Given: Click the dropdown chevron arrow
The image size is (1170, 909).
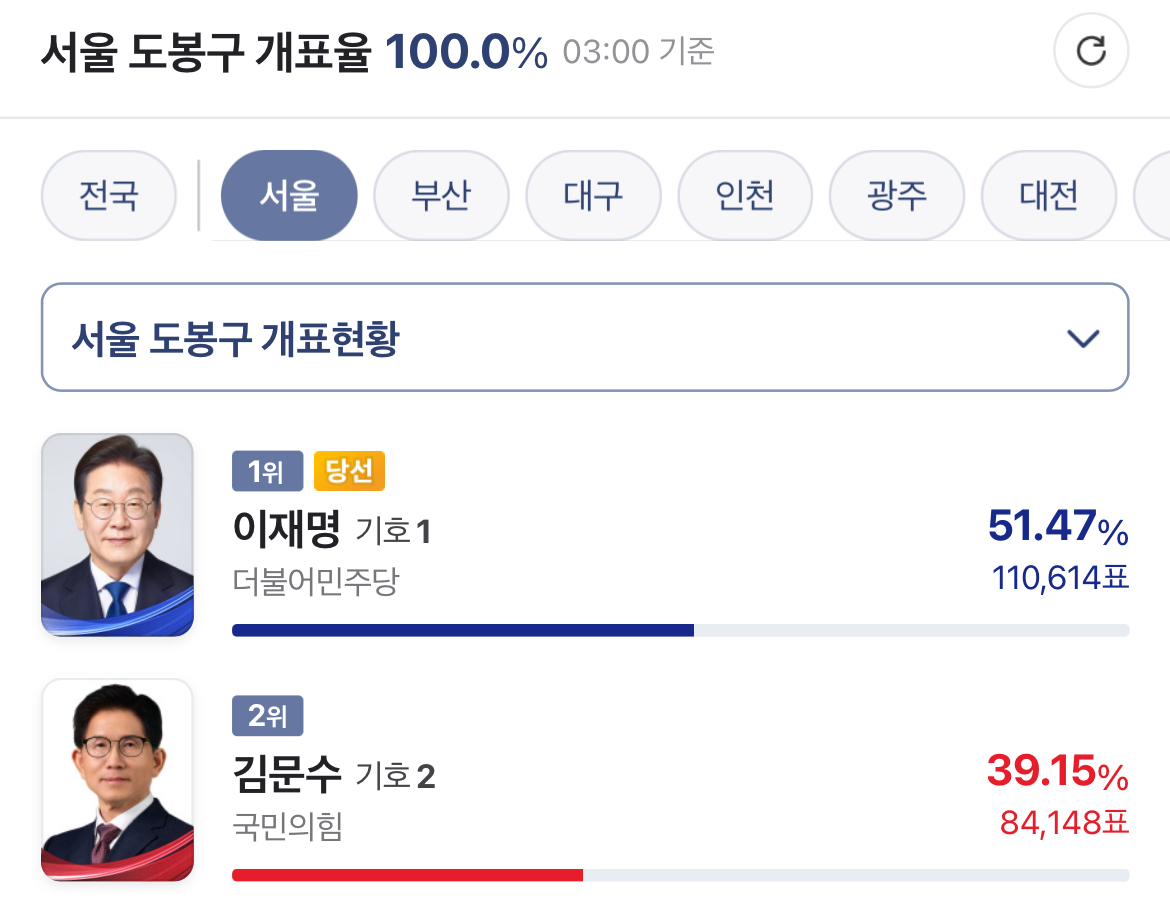Looking at the screenshot, I should pos(1083,339).
